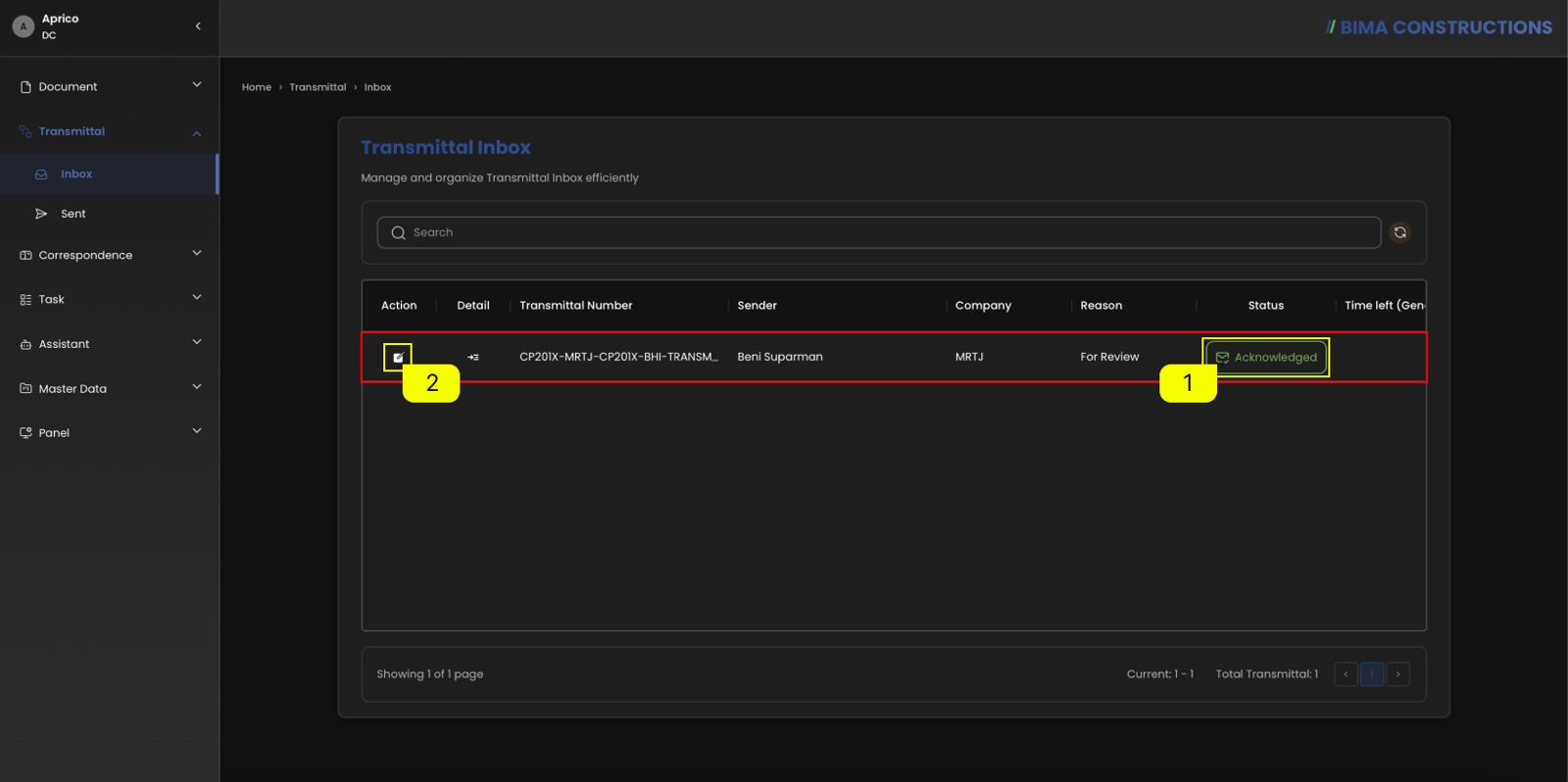Click the Acknowledged status badge
Viewport: 1568px width, 782px height.
pyautogui.click(x=1266, y=358)
